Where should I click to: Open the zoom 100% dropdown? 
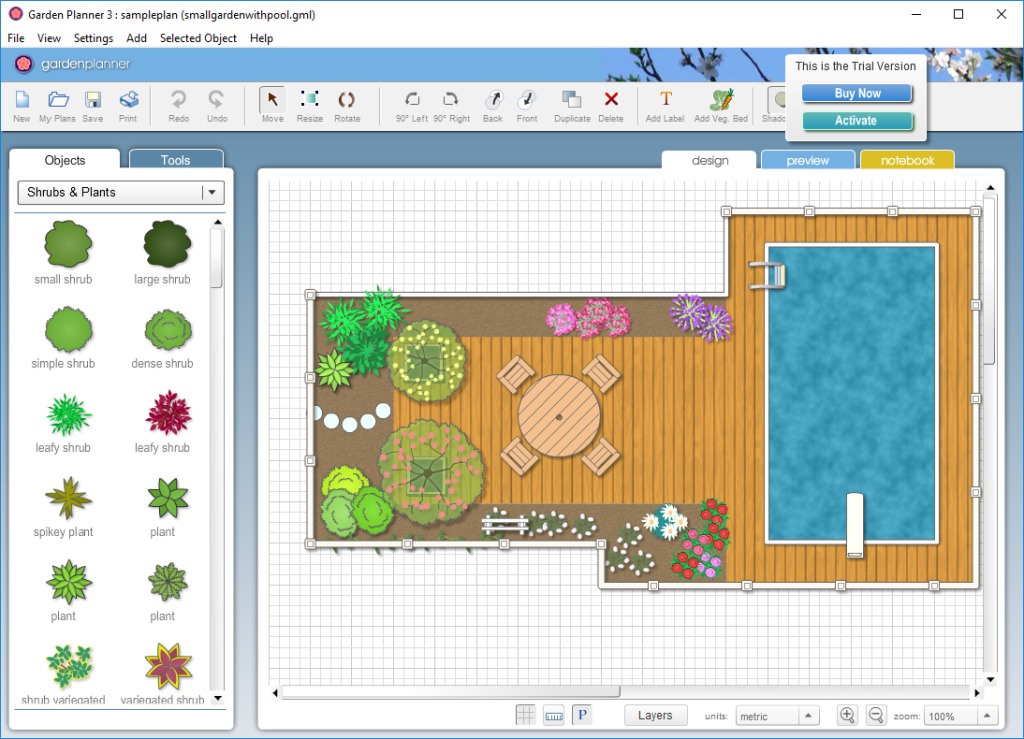click(x=988, y=716)
